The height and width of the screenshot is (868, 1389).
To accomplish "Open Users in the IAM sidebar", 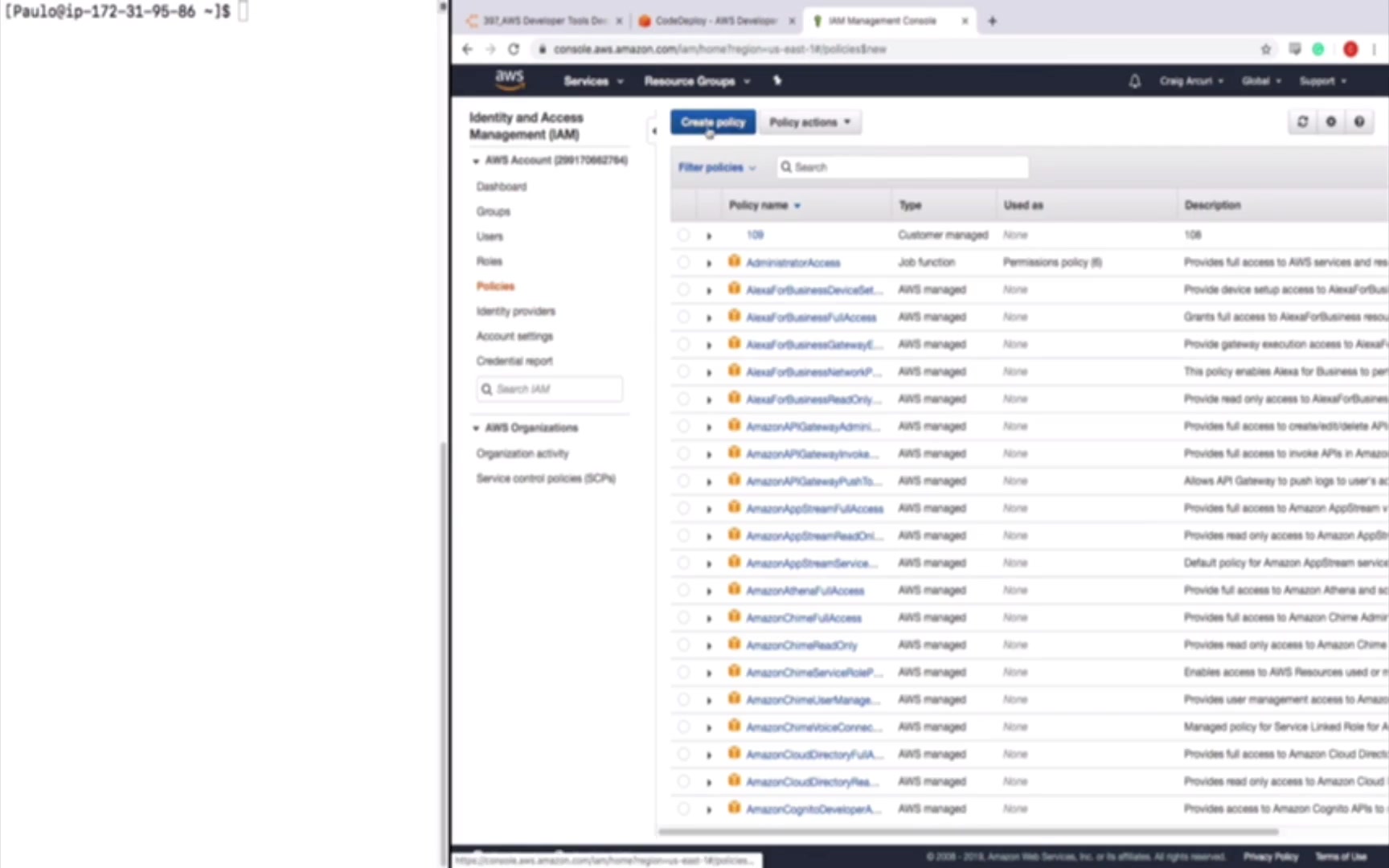I will (490, 236).
